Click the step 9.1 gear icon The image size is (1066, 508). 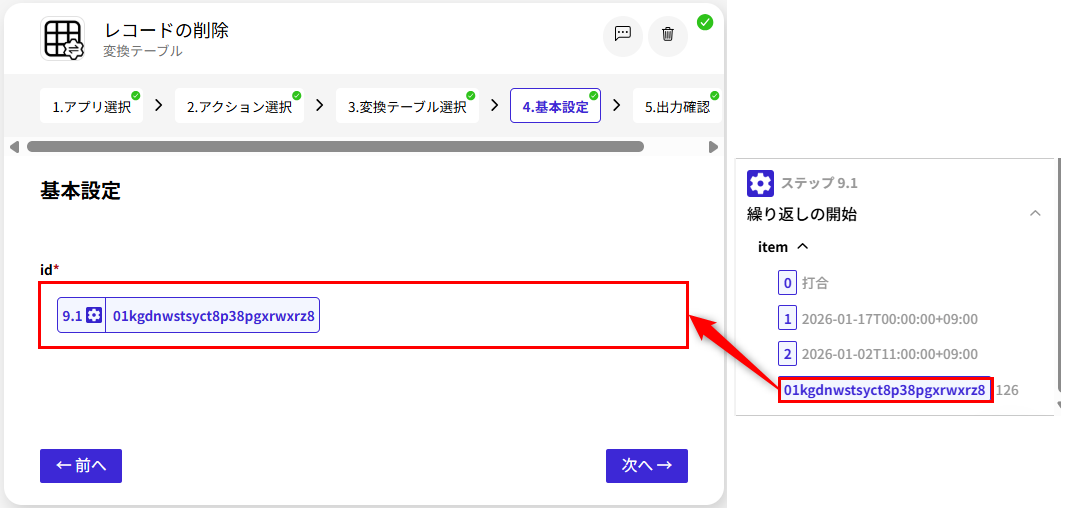[x=760, y=184]
